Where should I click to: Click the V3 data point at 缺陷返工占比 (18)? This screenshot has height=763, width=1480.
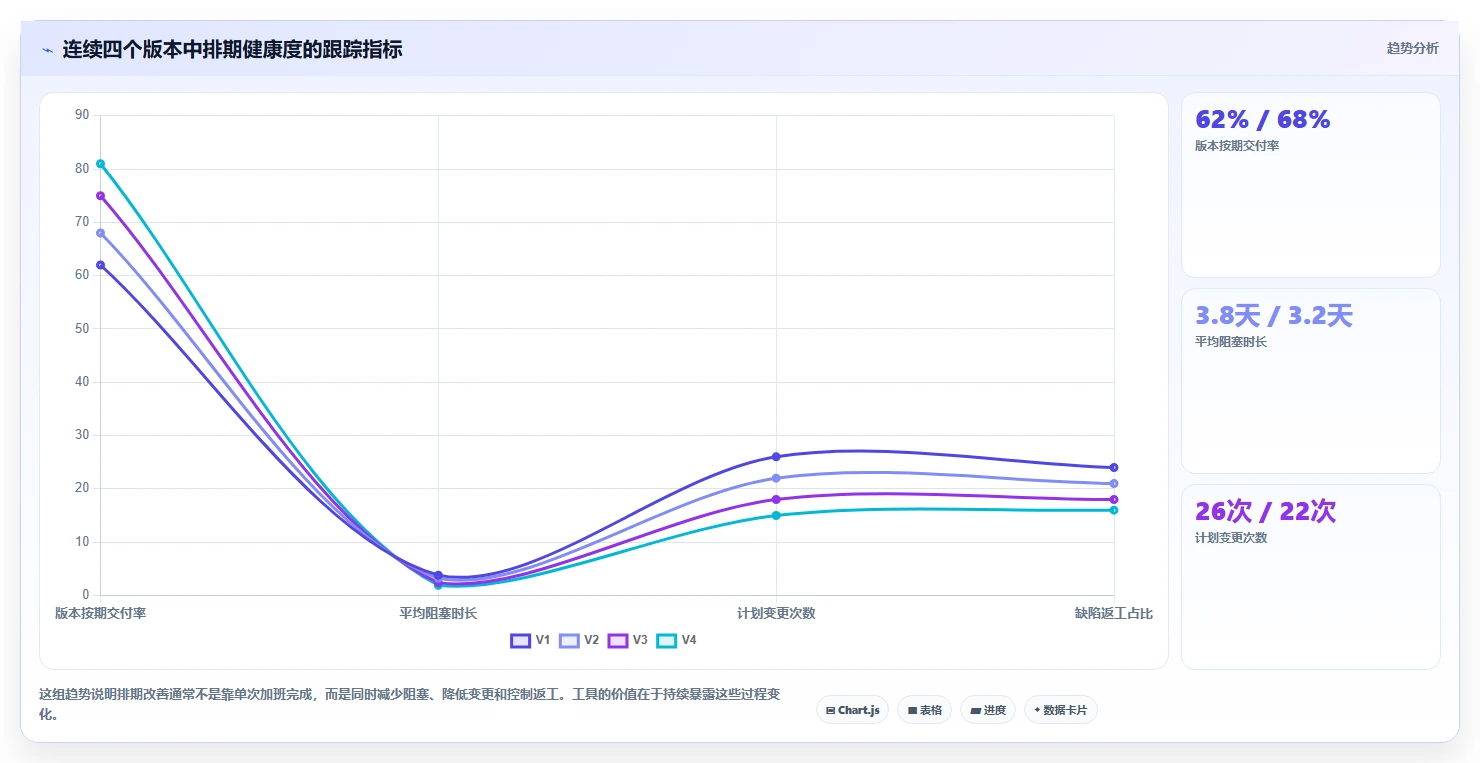coord(1114,499)
